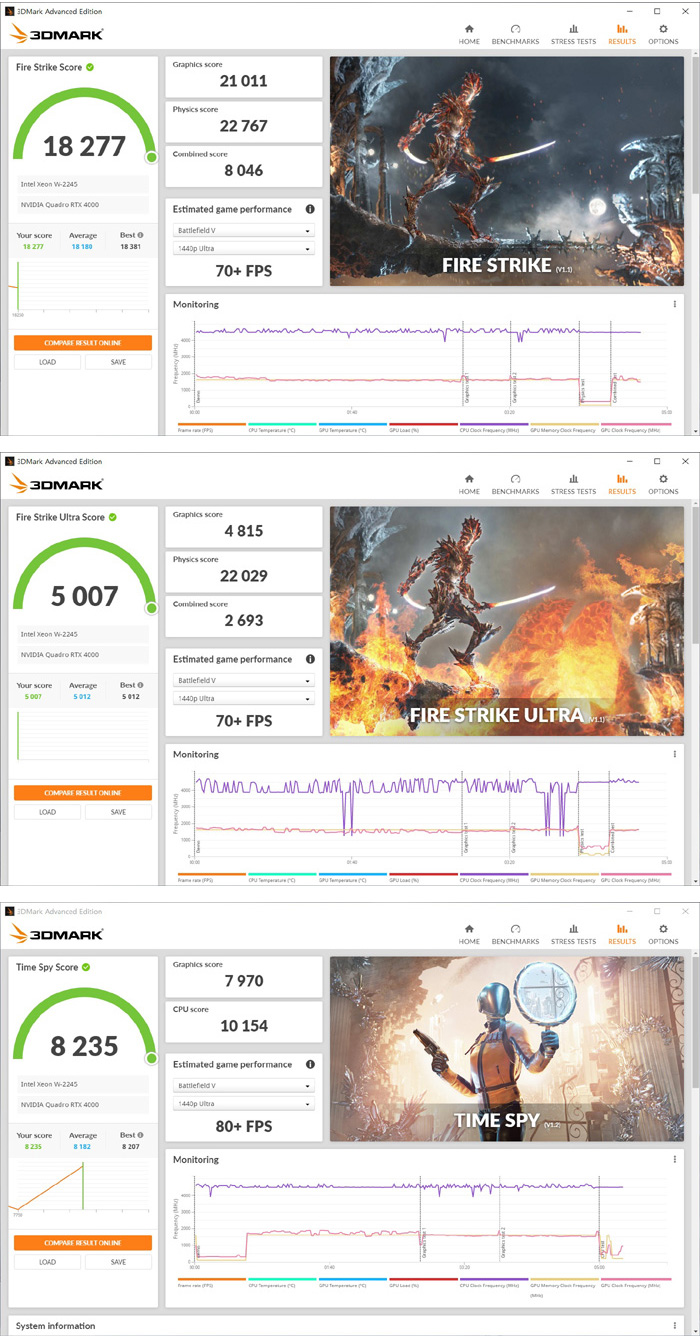Open Battlefield V dropdown in Fire Strike window
Image resolution: width=700 pixels, height=1339 pixels.
pos(244,230)
